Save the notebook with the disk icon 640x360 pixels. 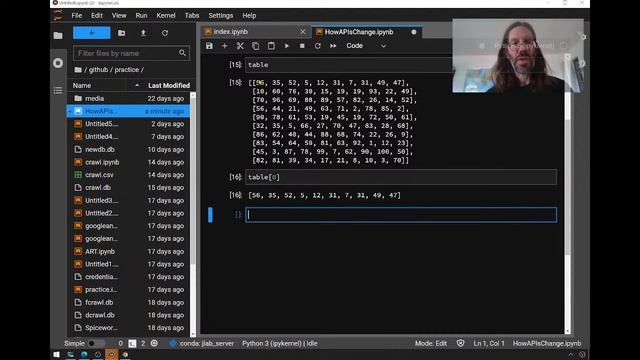[x=209, y=46]
